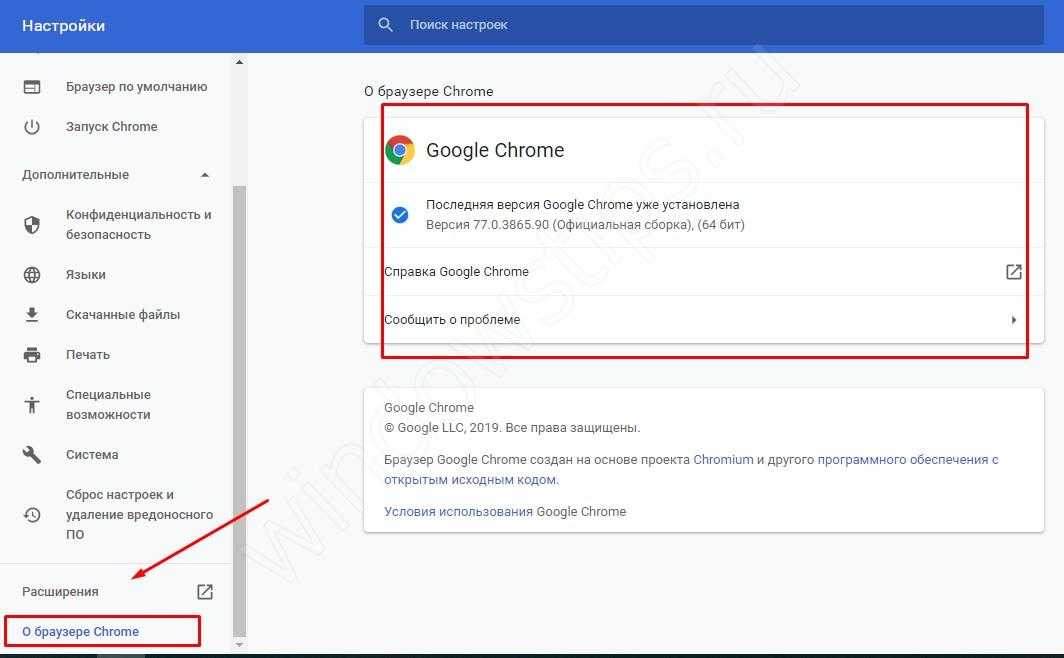Open the Расширения sidebar item
This screenshot has width=1064, height=658.
[x=61, y=592]
